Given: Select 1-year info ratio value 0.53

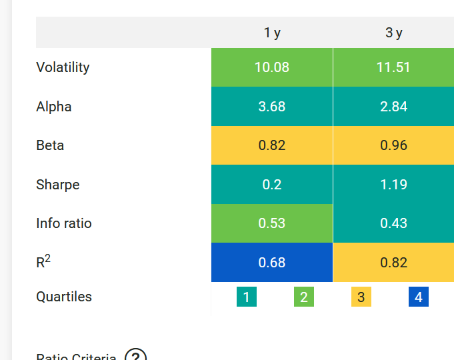Looking at the screenshot, I should click(x=272, y=223).
